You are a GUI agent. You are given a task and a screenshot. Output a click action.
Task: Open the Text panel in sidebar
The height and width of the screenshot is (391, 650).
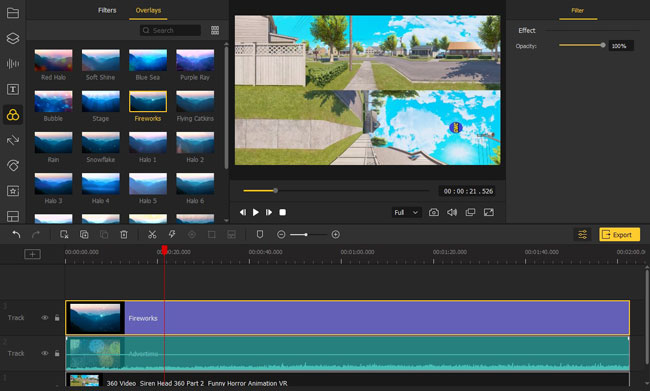coord(13,89)
